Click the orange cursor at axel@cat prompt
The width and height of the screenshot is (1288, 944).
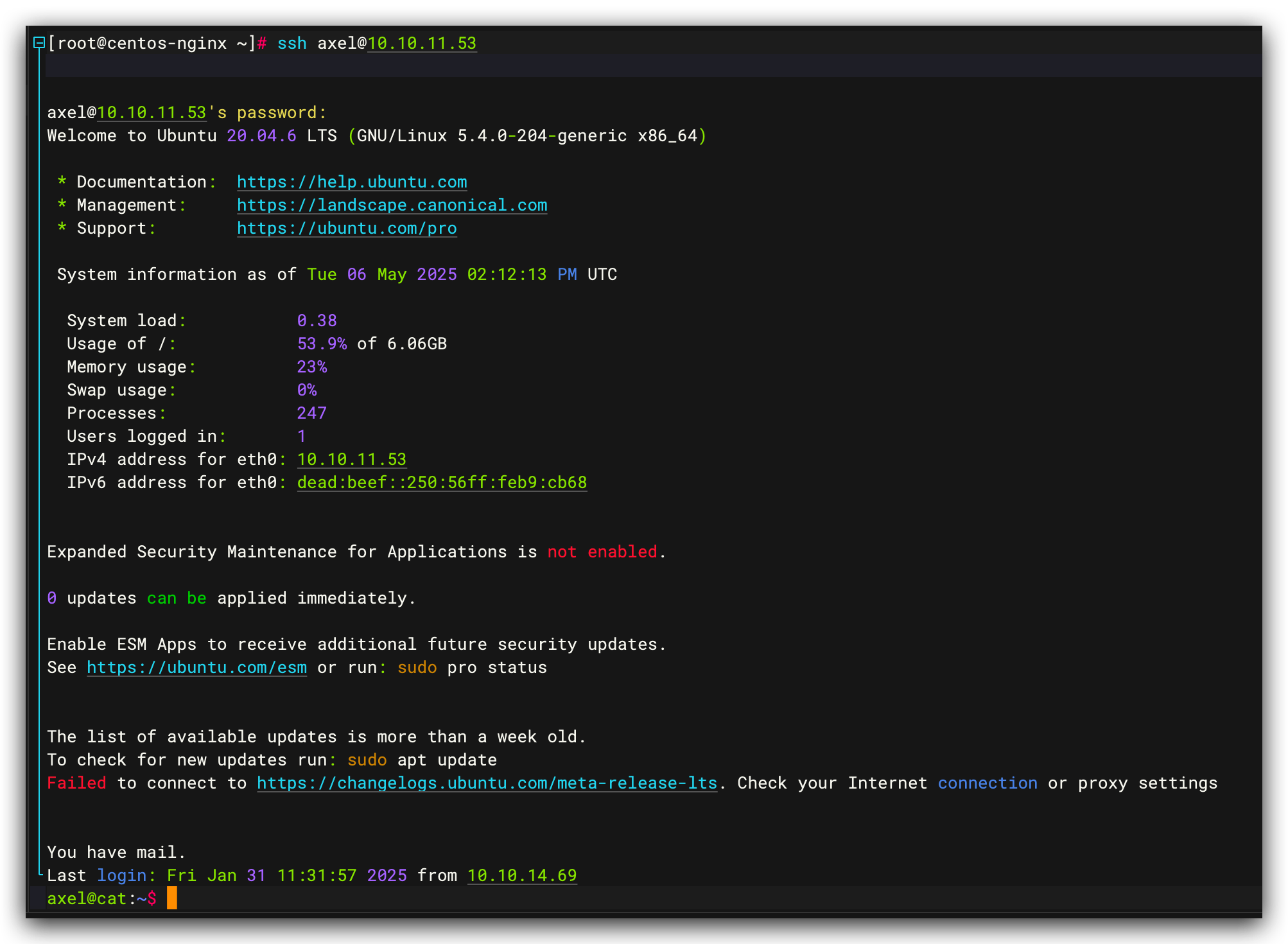pyautogui.click(x=171, y=898)
